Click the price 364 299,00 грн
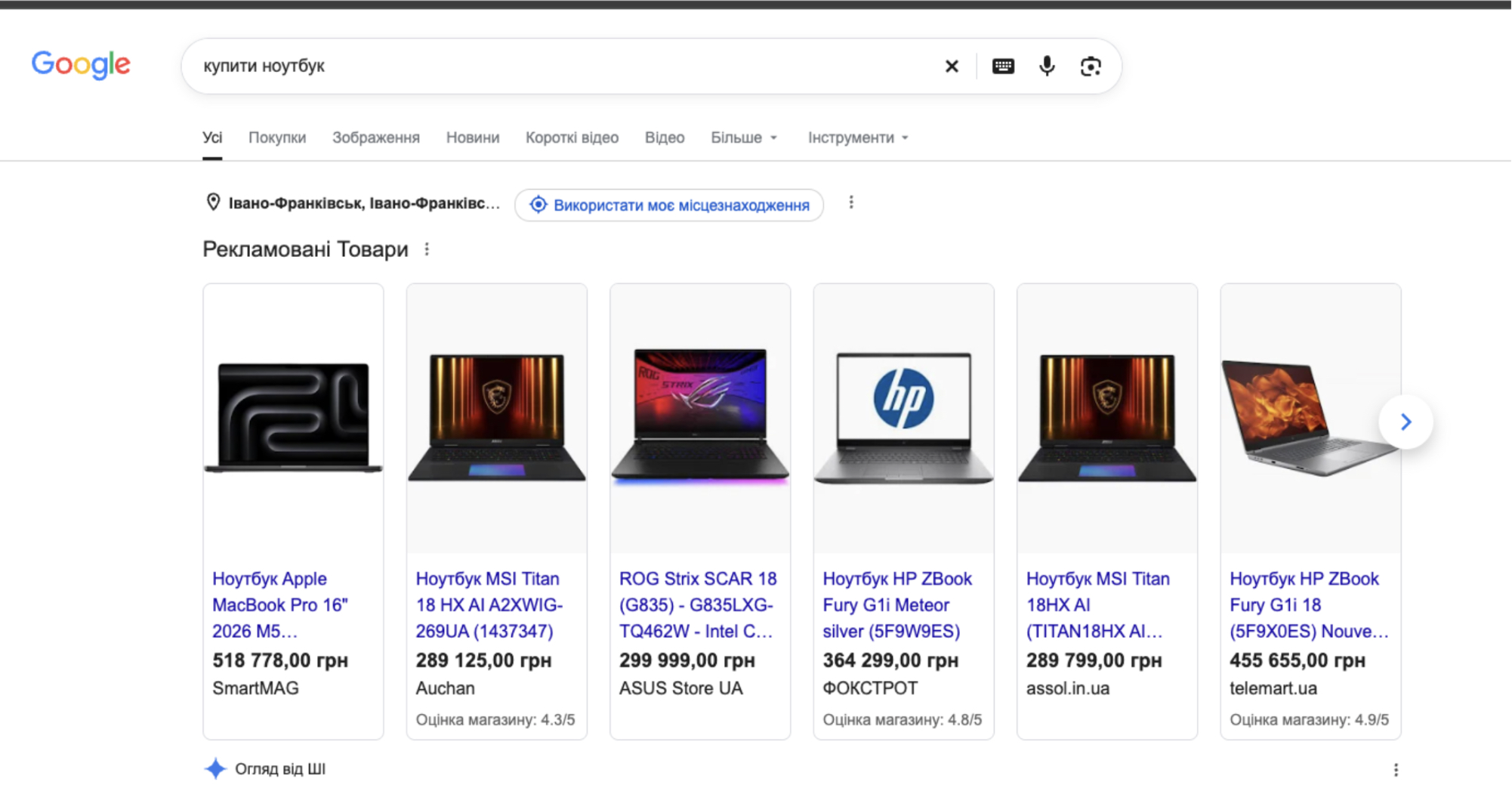This screenshot has height=785, width=1512. coord(890,660)
